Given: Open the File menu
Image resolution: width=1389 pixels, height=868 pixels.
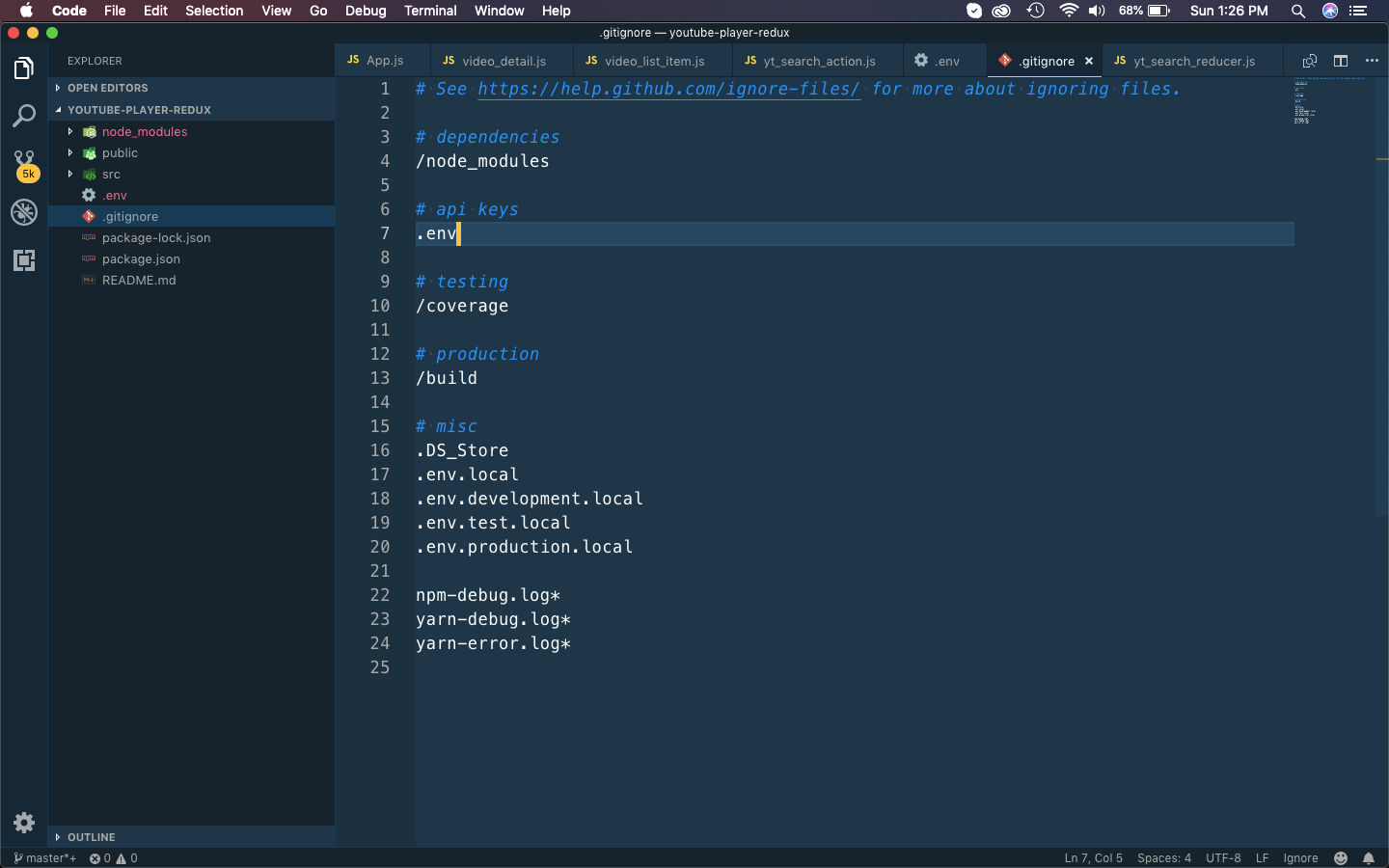Looking at the screenshot, I should pyautogui.click(x=115, y=11).
